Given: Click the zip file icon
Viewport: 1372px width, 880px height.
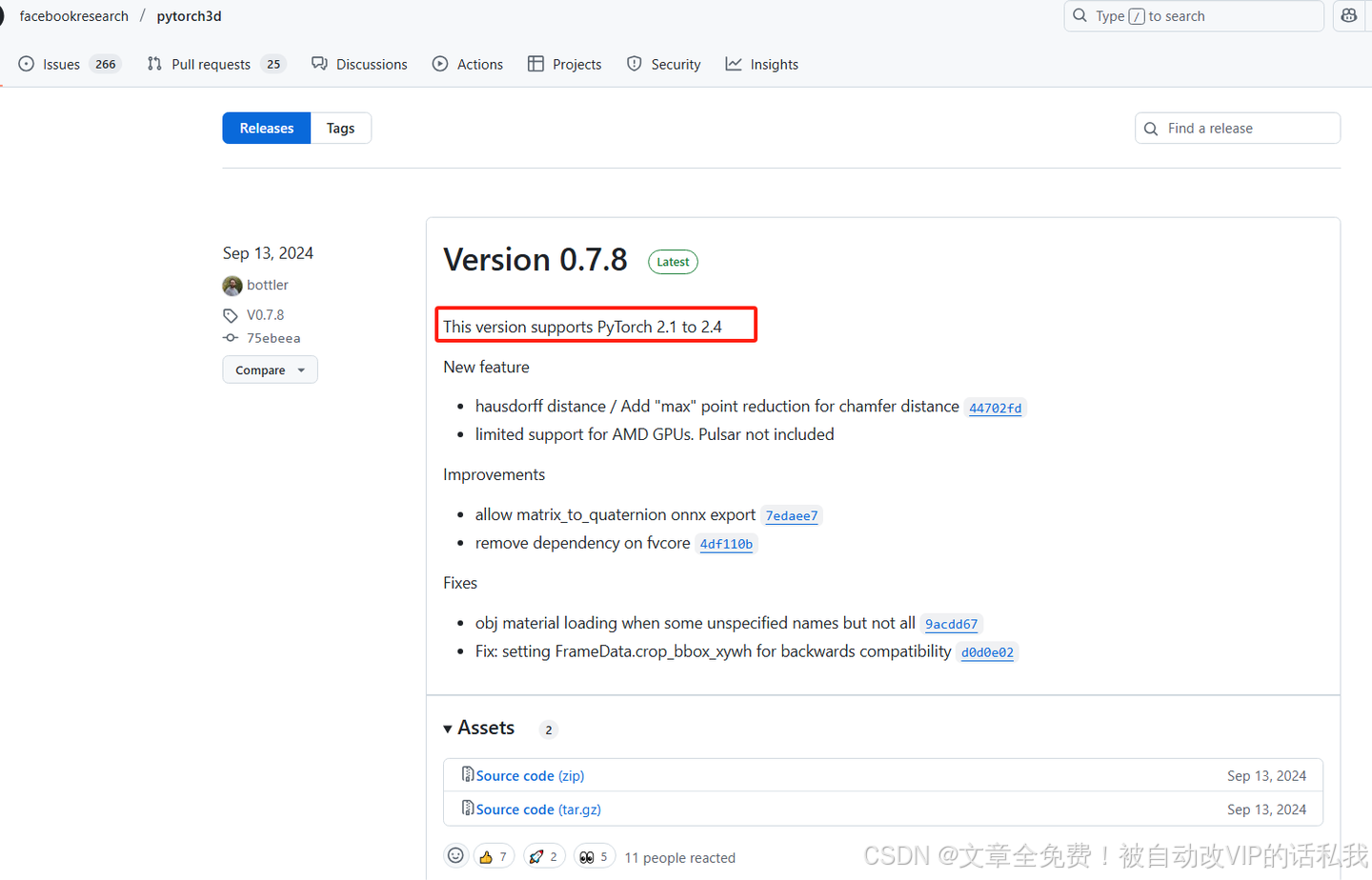Looking at the screenshot, I should (468, 774).
